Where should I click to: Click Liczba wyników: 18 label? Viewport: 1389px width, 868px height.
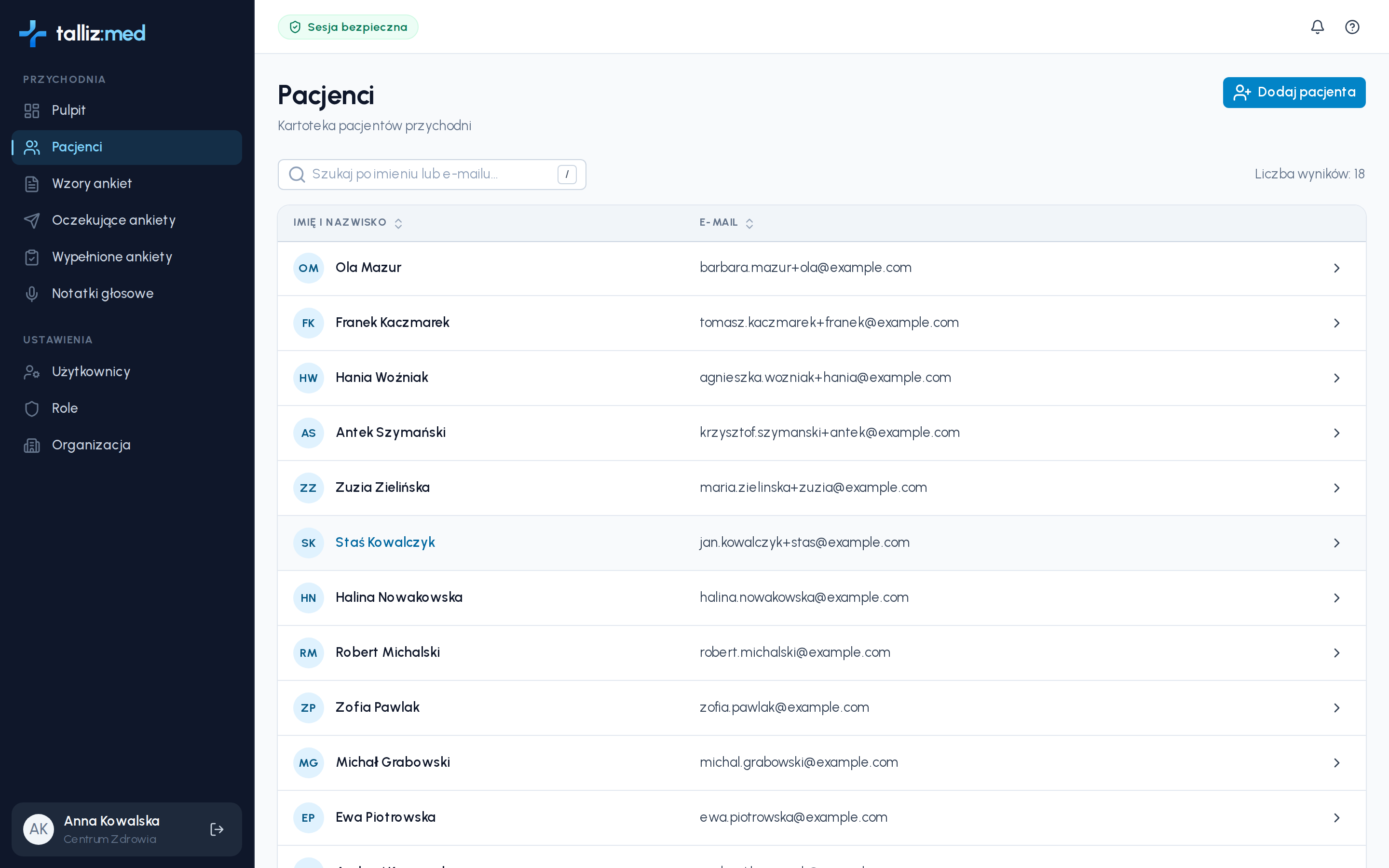tap(1309, 175)
